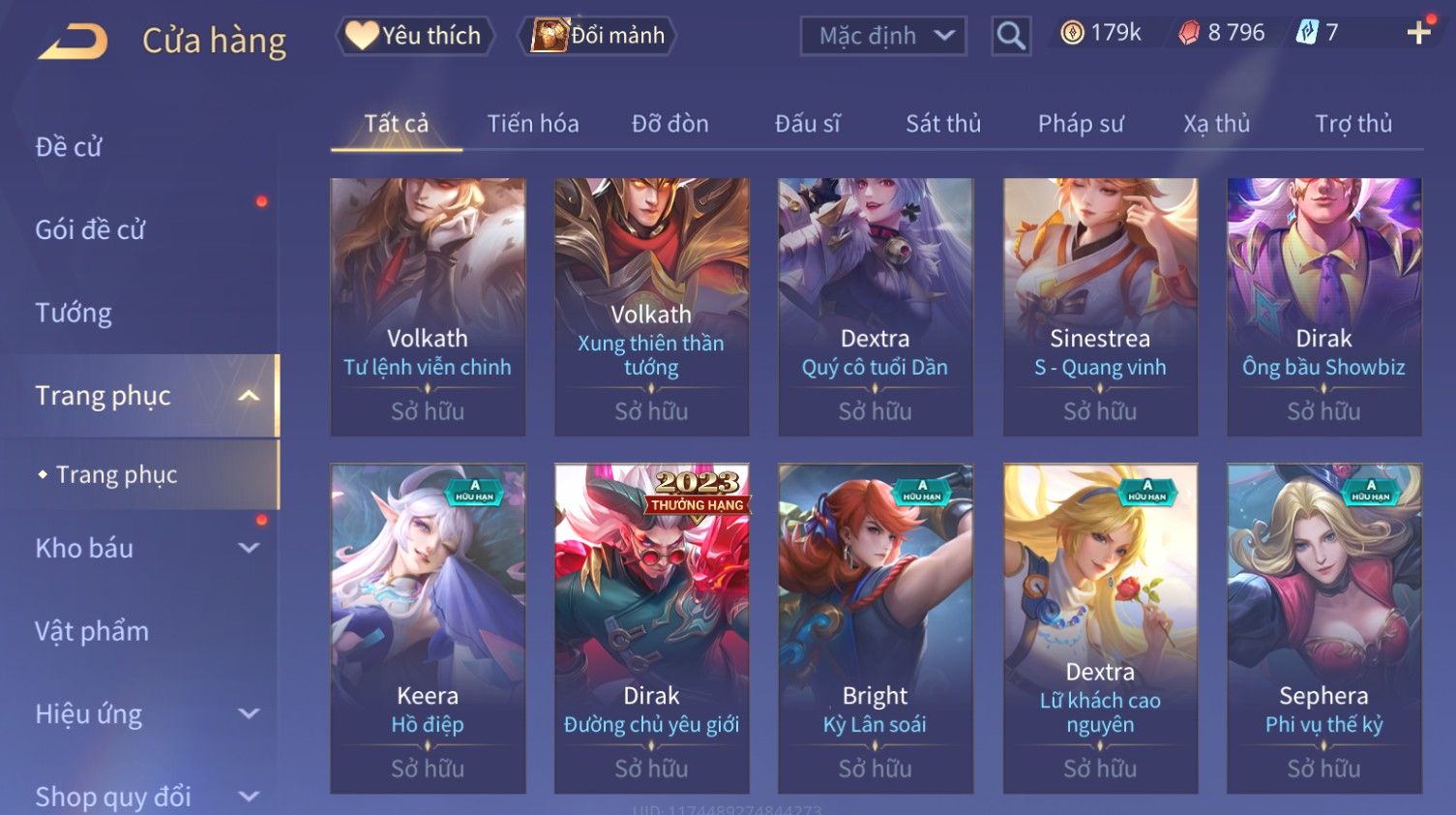Image resolution: width=1456 pixels, height=815 pixels.
Task: Switch to the Tiến hóa tab
Action: [533, 124]
